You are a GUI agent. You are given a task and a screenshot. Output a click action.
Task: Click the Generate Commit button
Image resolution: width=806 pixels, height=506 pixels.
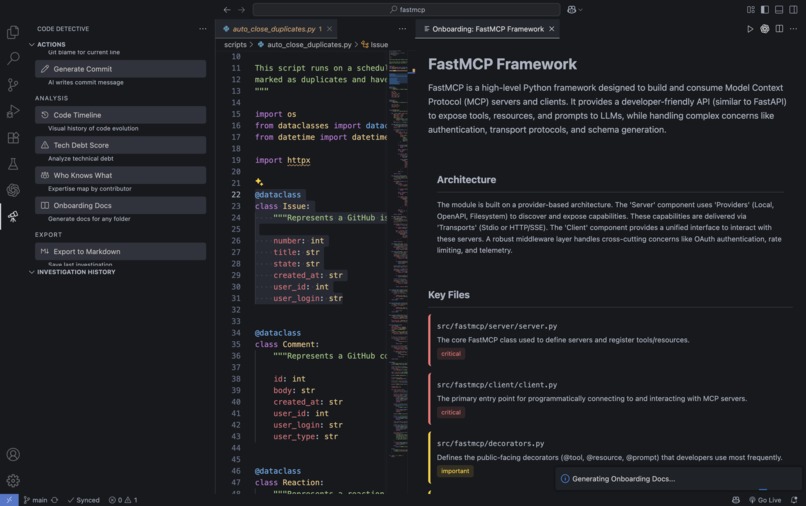(x=120, y=69)
